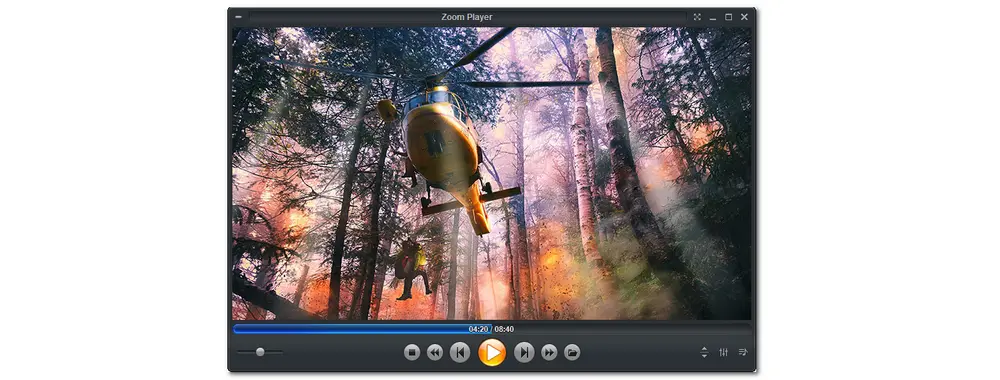Click the helicopter video area
This screenshot has height=380, width=1000.
[x=492, y=173]
